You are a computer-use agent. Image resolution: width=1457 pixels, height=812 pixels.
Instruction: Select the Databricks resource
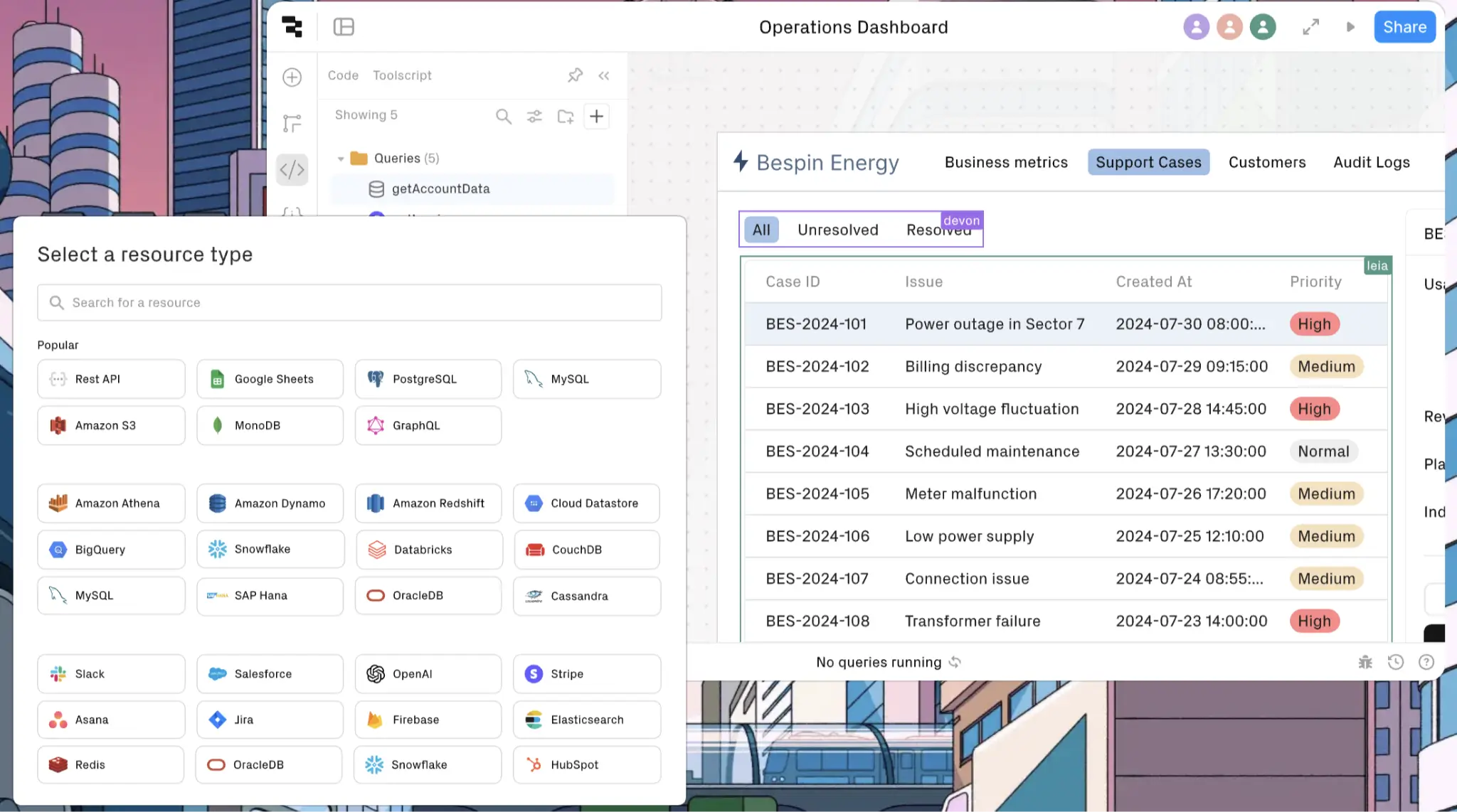429,550
